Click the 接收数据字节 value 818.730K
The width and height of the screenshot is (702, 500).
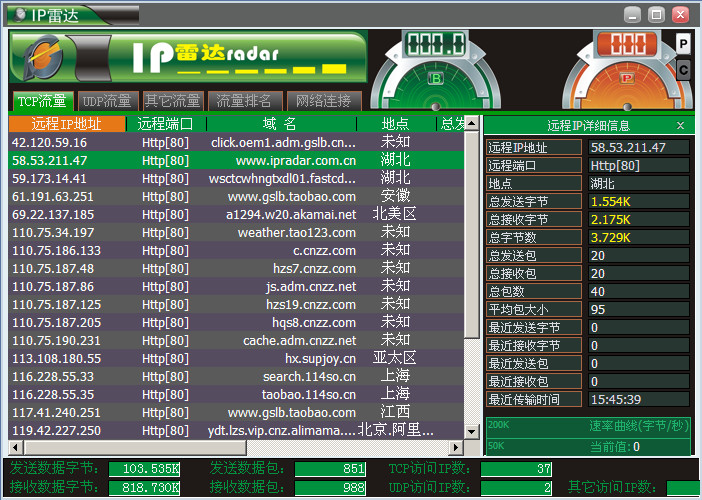point(144,487)
